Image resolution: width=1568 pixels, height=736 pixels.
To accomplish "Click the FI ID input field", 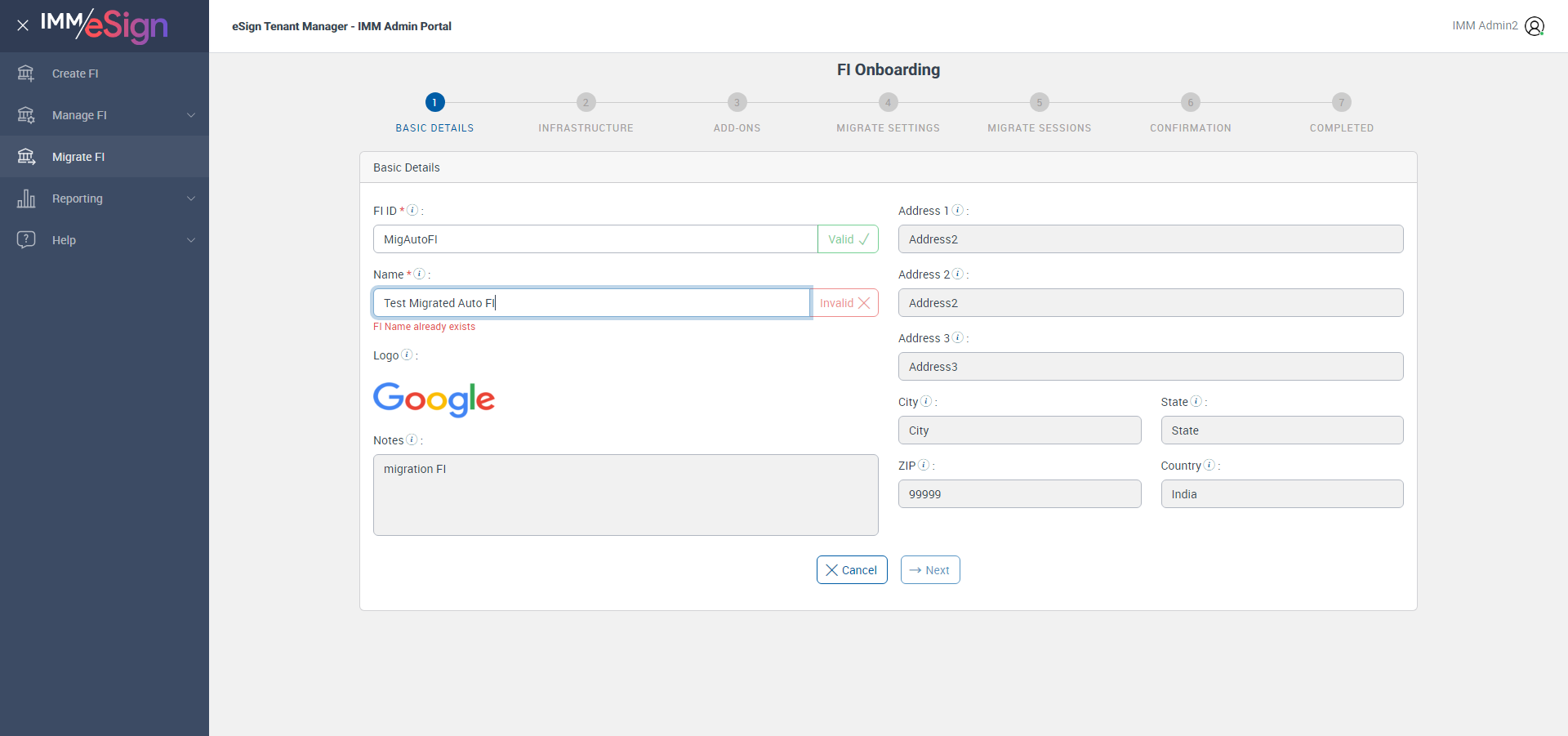I will 595,239.
